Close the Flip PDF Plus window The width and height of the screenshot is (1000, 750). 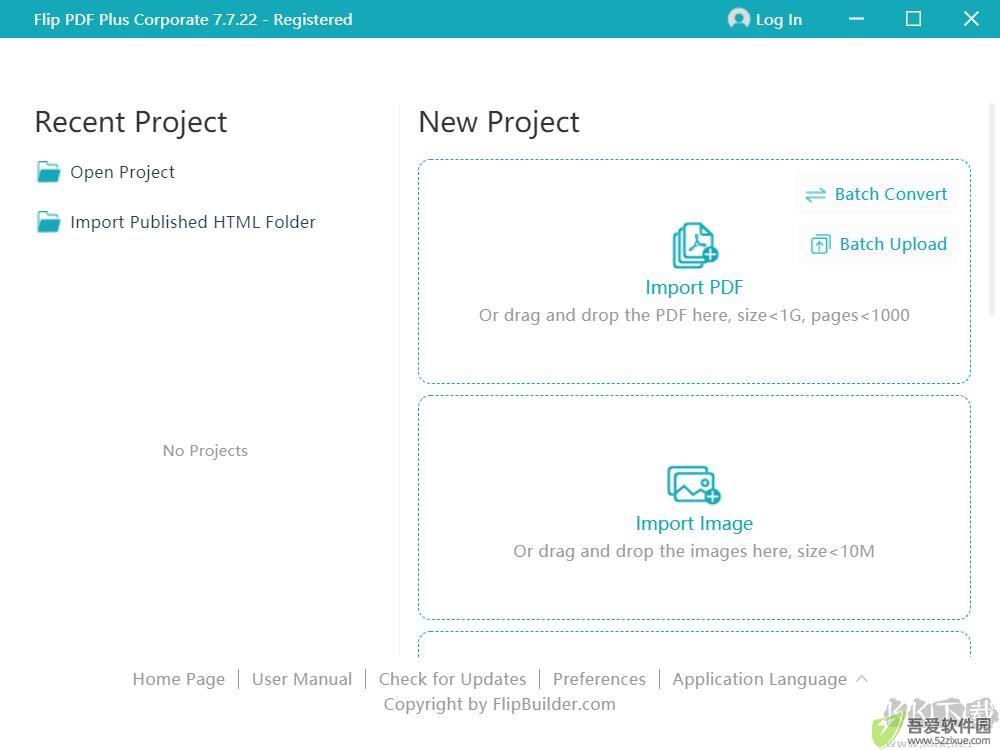(971, 19)
